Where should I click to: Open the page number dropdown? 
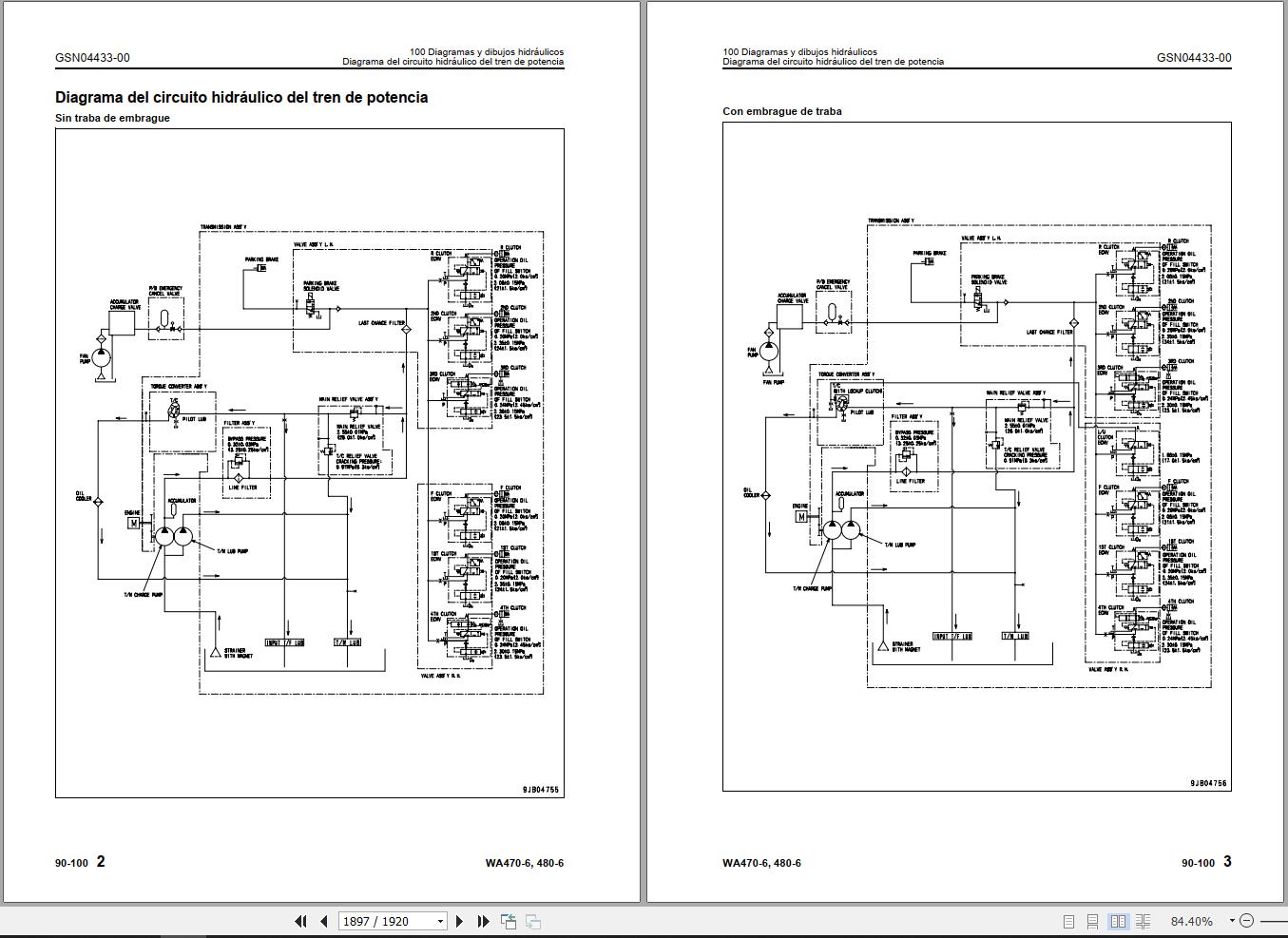(440, 921)
